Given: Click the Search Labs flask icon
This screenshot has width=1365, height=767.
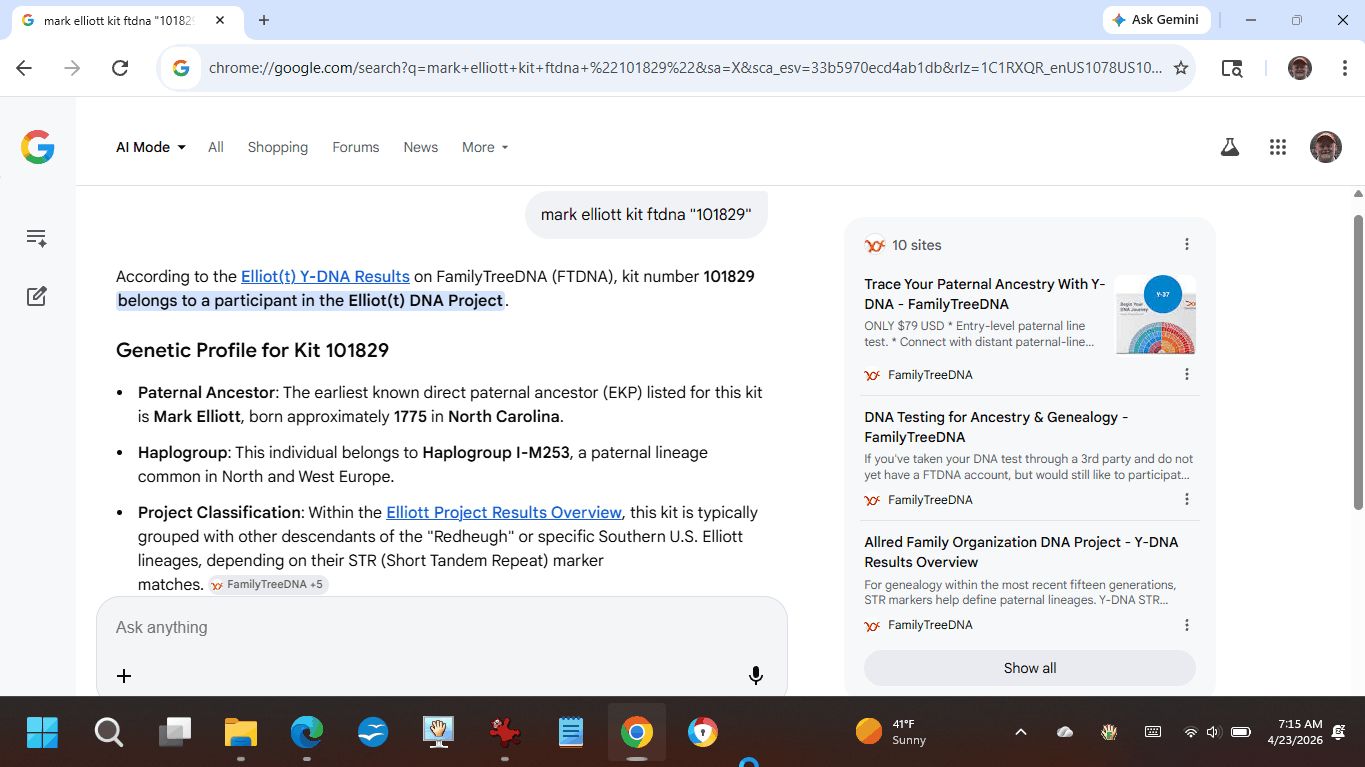Looking at the screenshot, I should 1230,147.
